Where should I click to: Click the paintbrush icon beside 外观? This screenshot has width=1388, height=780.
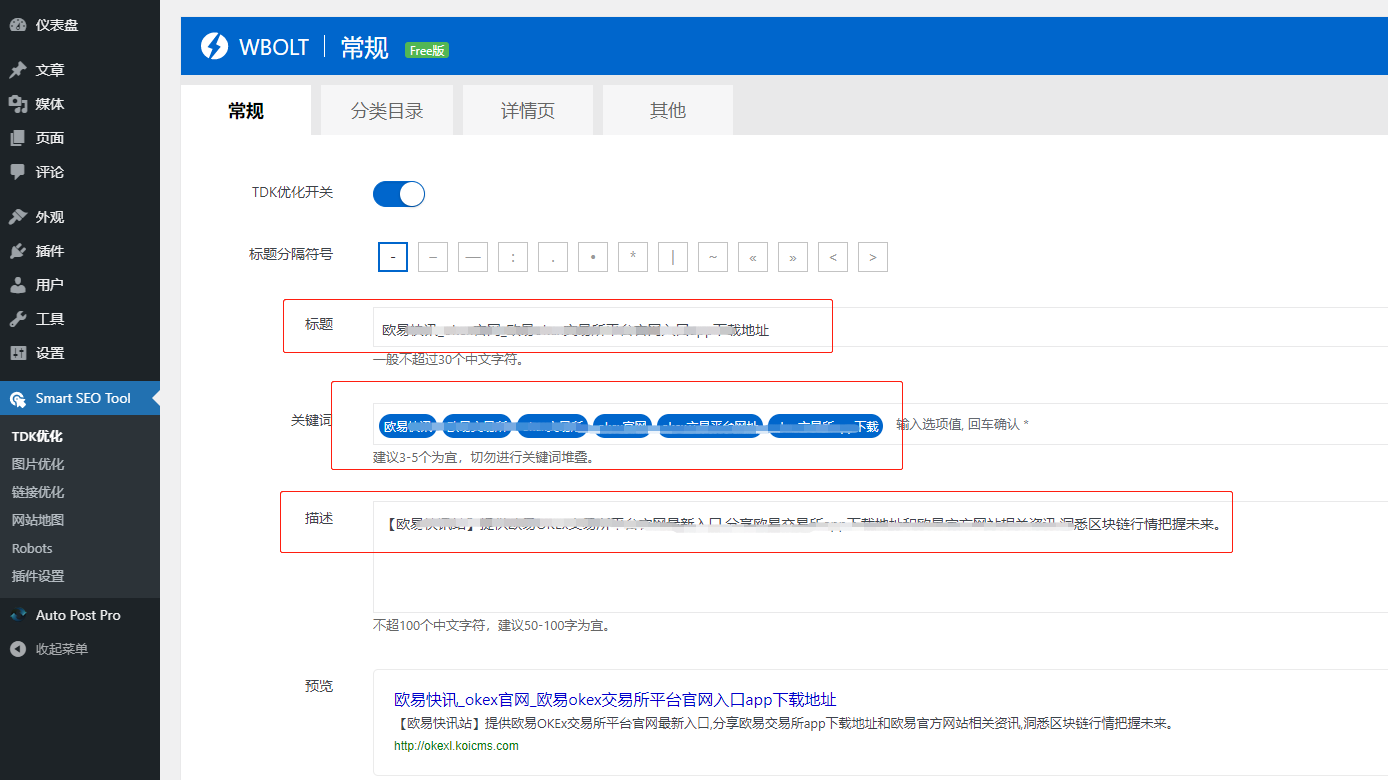click(x=18, y=217)
